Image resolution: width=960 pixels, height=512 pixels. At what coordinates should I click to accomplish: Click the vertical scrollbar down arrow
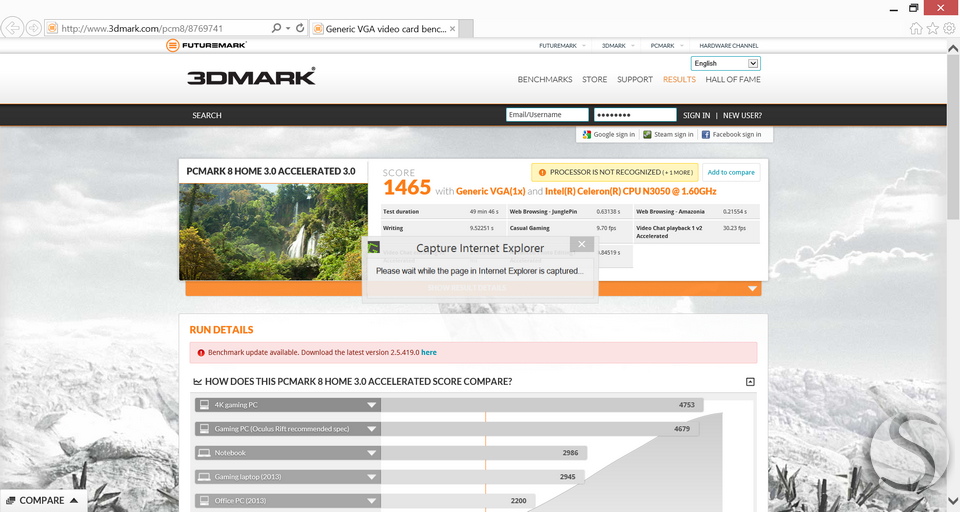(953, 501)
